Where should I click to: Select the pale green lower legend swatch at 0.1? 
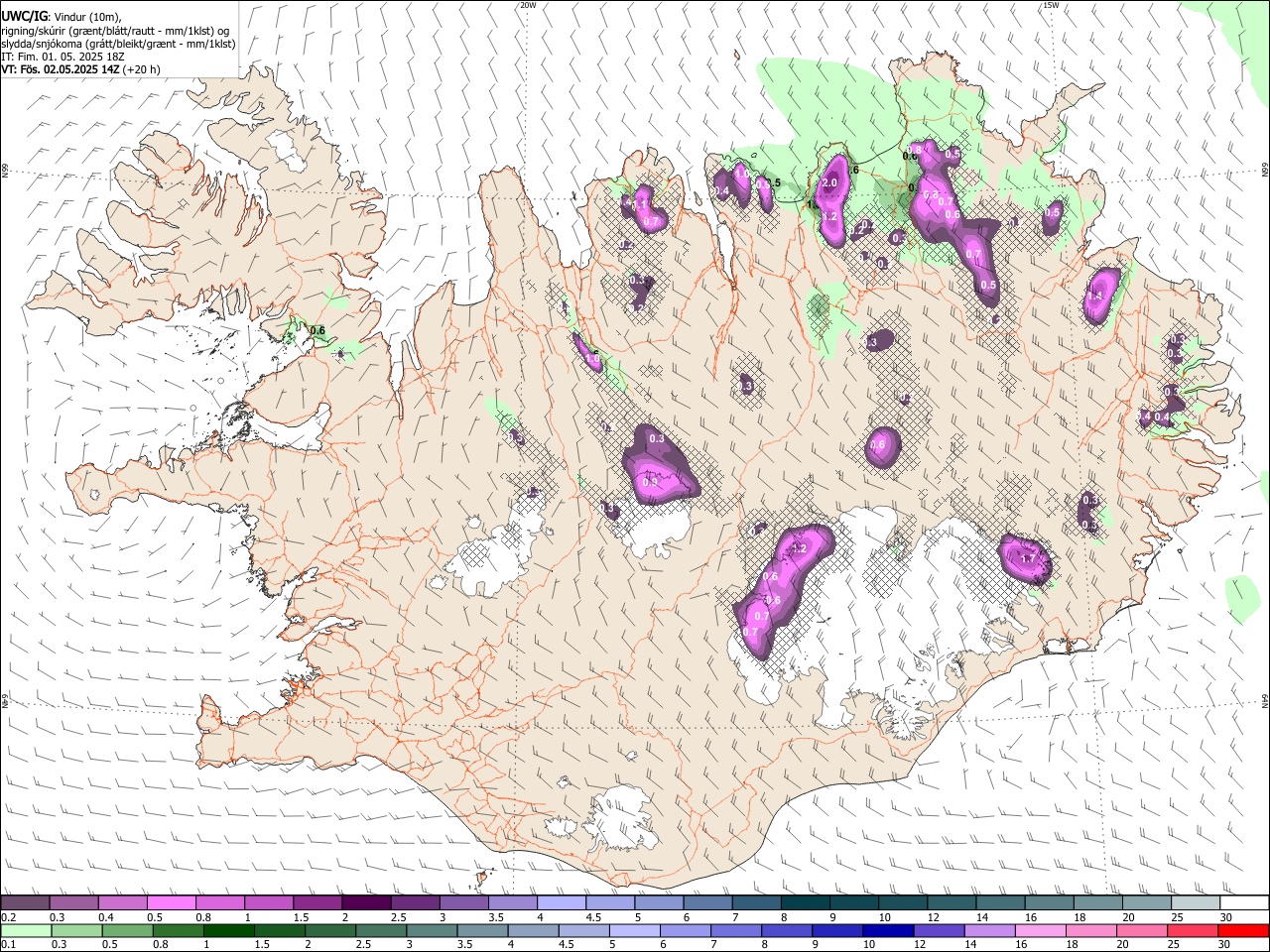26,930
